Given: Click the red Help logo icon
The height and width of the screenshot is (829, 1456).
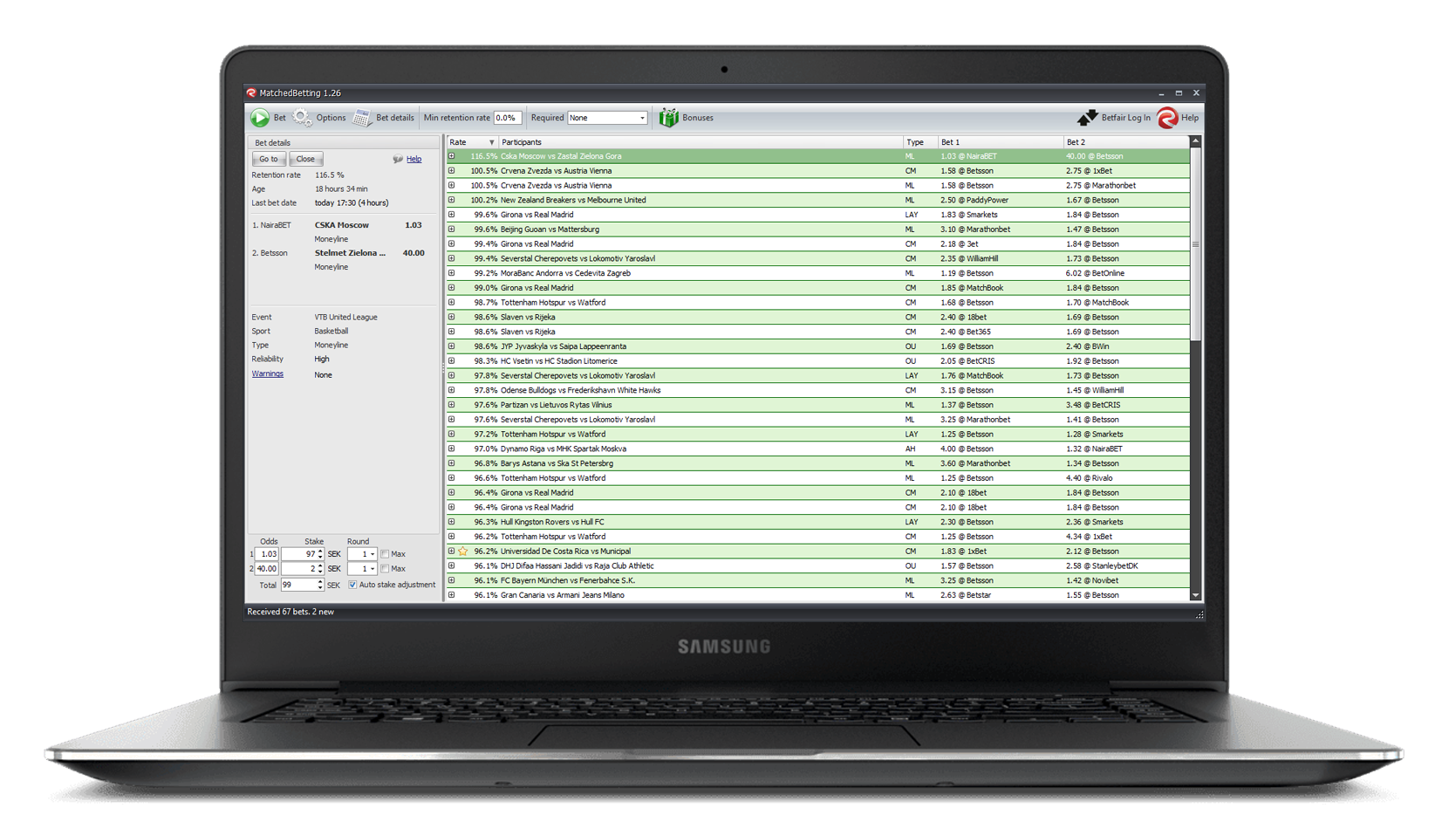Looking at the screenshot, I should [1167, 118].
